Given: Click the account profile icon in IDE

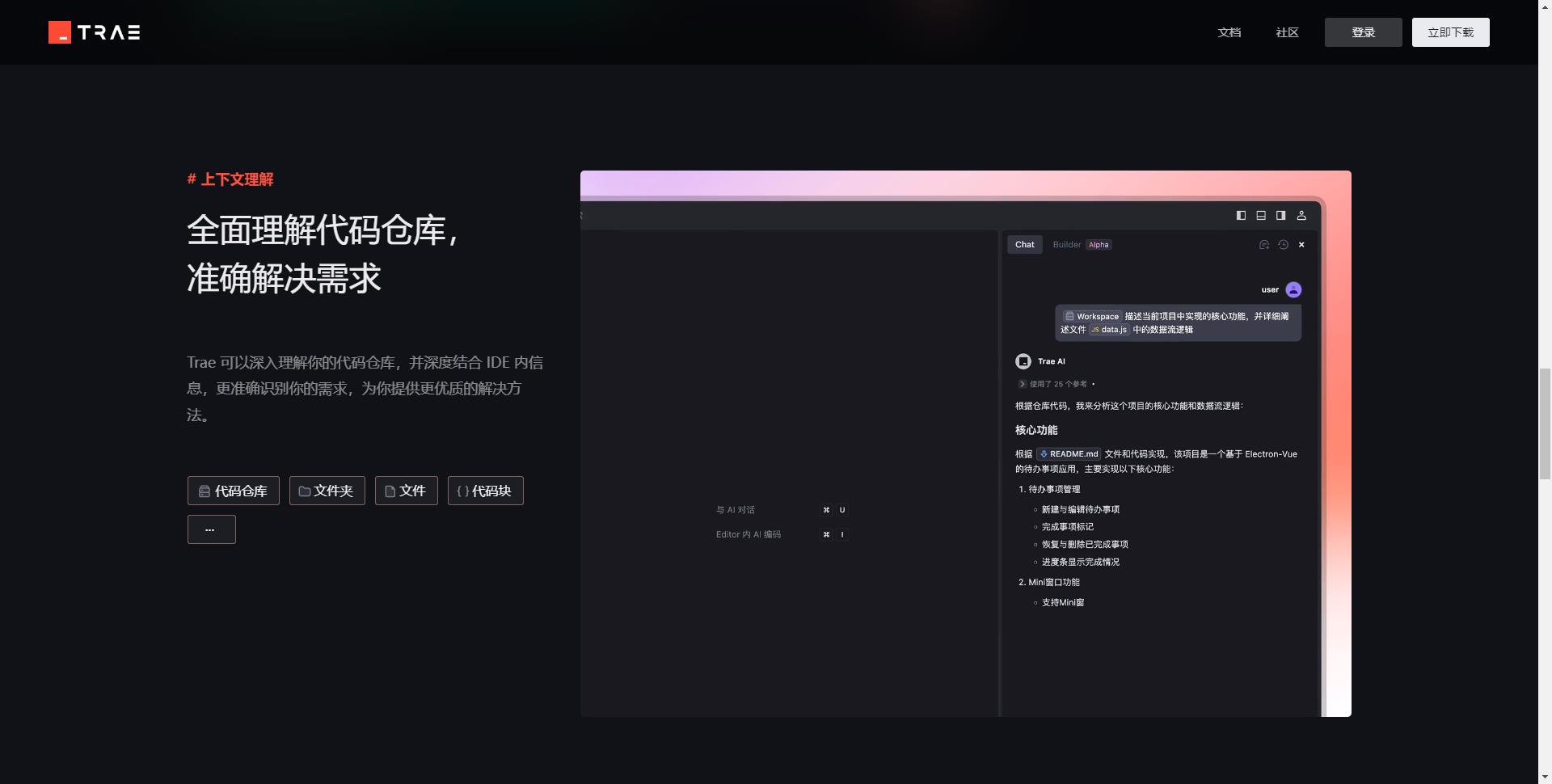Looking at the screenshot, I should (x=1301, y=216).
